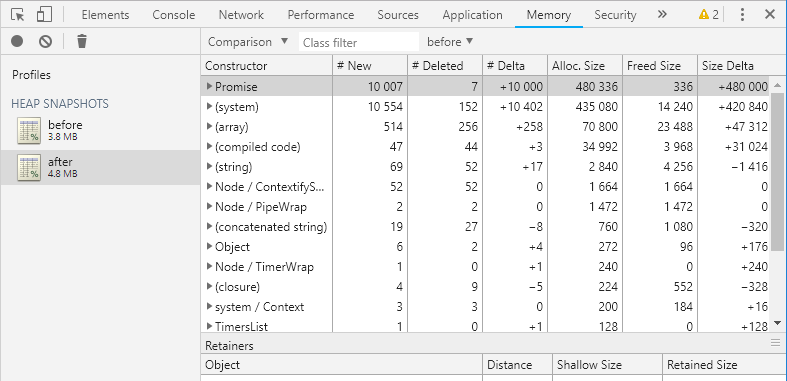Expand the (array) constructor row

coord(209,126)
